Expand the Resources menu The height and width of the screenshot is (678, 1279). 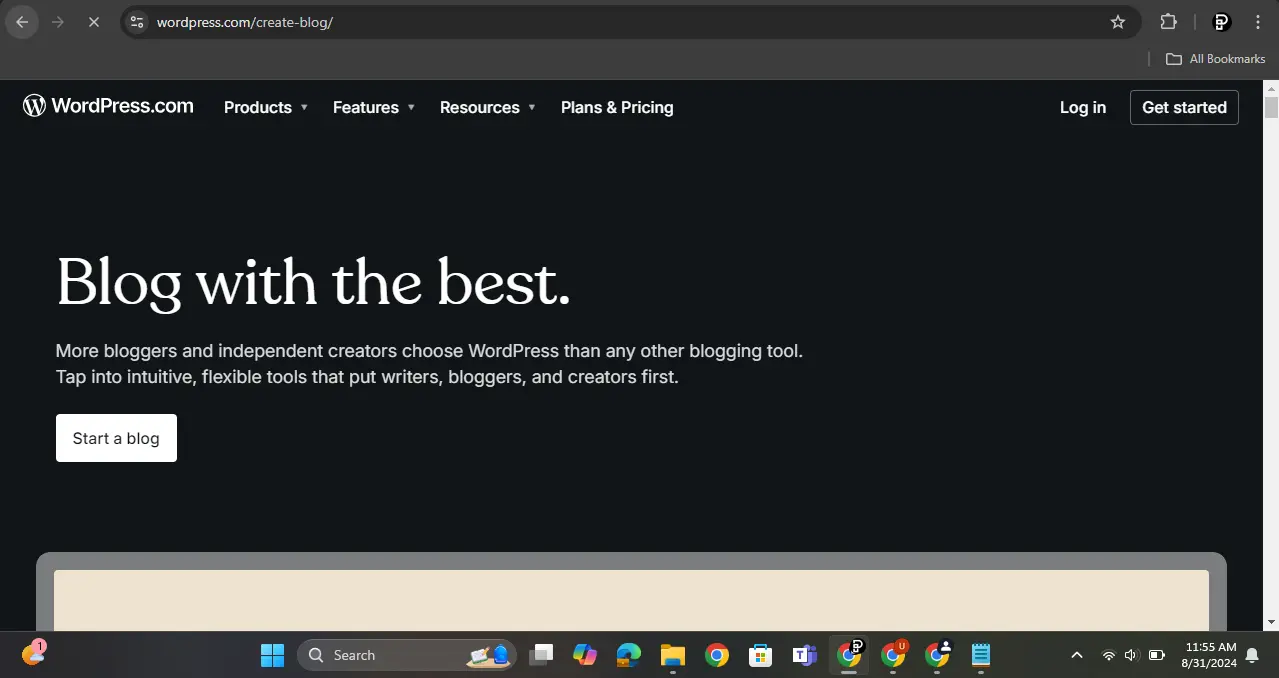[x=488, y=107]
